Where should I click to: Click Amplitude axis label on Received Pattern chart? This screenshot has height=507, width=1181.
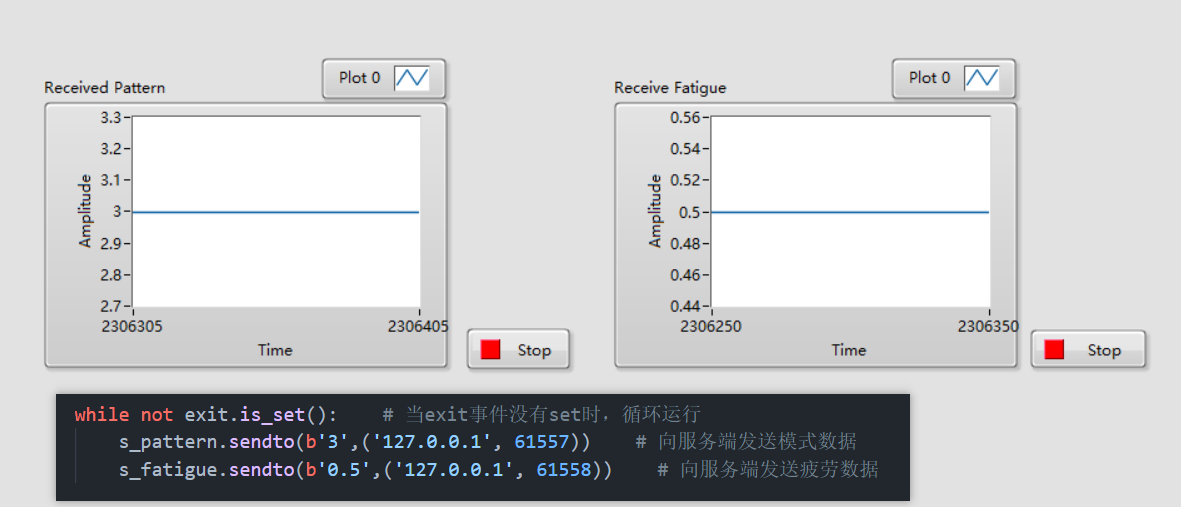click(86, 211)
